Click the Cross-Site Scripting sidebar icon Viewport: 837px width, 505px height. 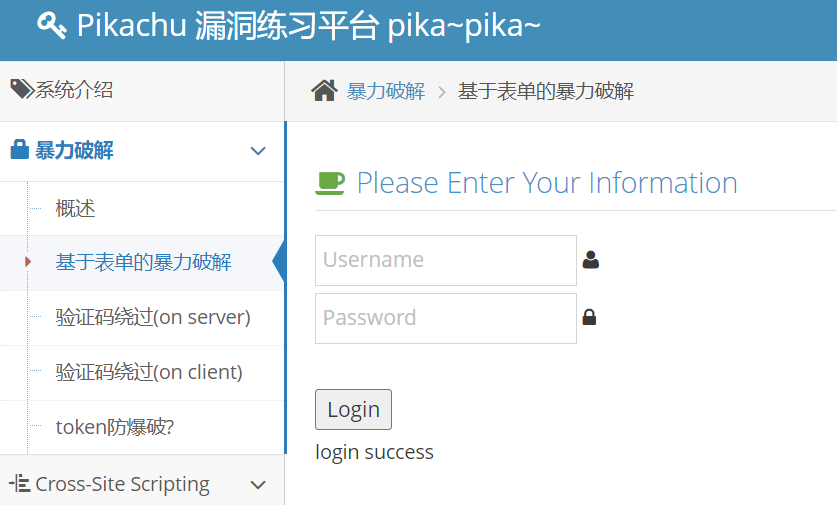[x=19, y=484]
